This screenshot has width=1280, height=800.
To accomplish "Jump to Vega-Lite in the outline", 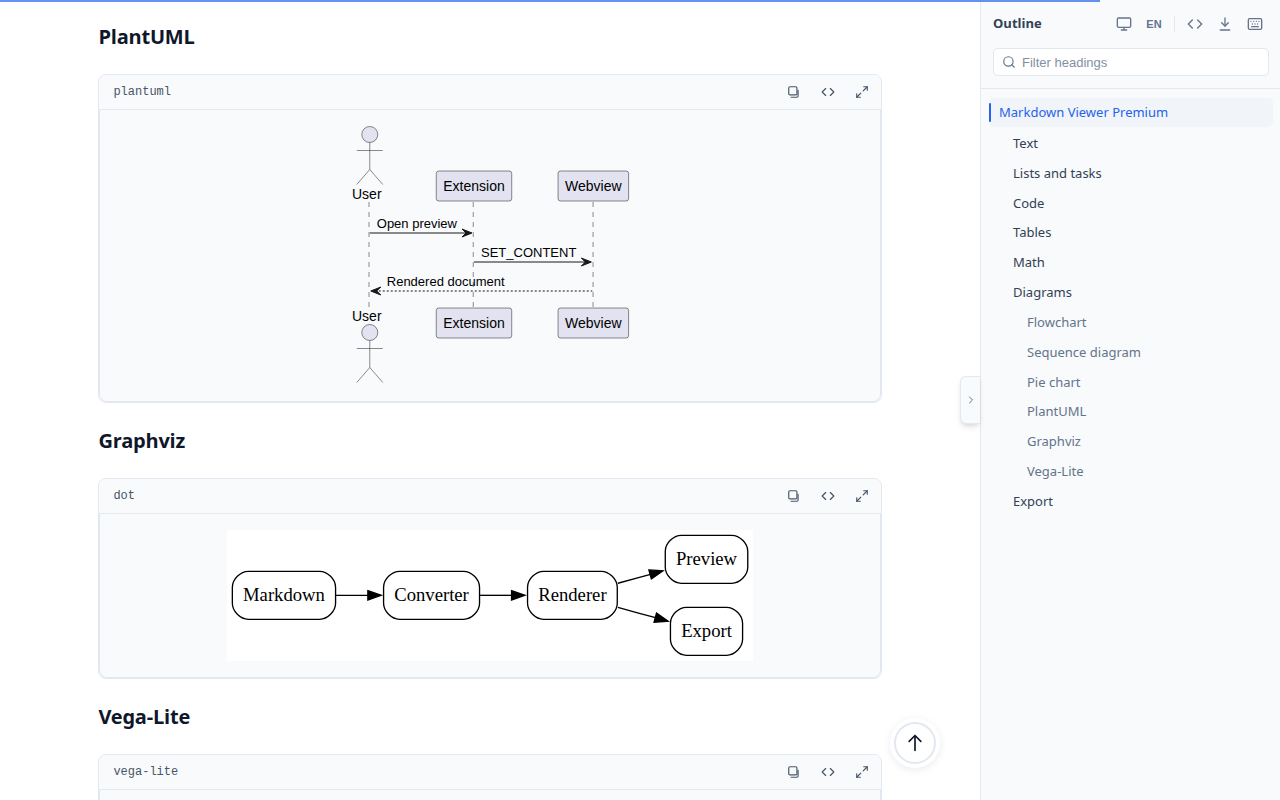I will (x=1055, y=471).
